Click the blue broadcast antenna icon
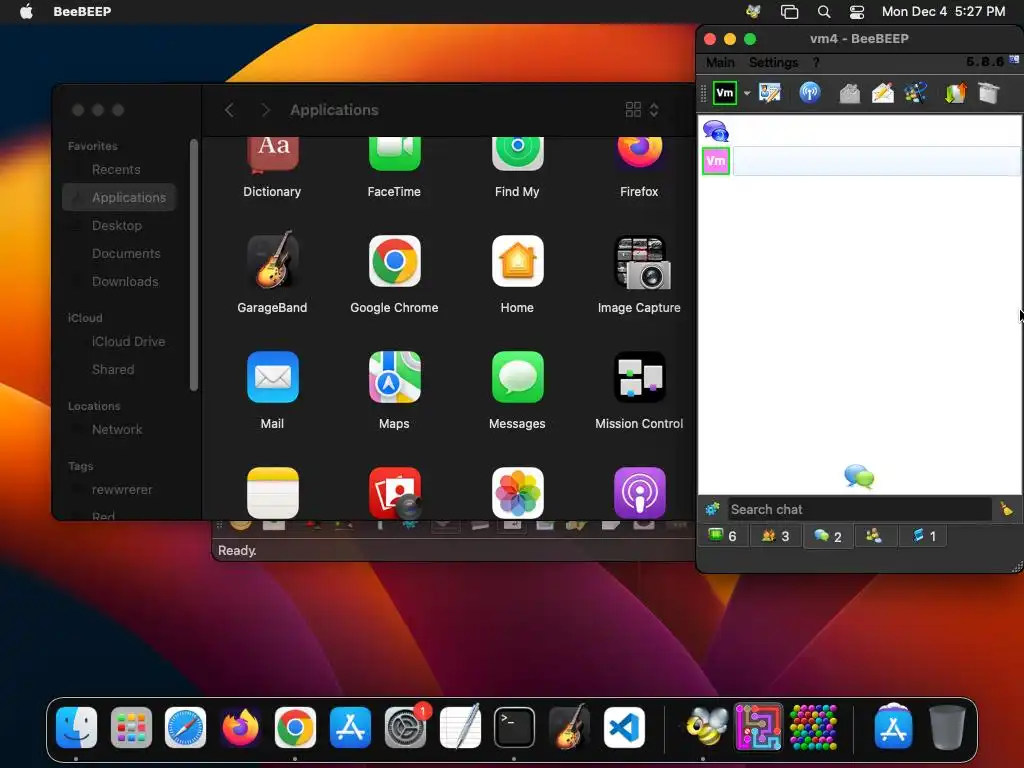This screenshot has height=768, width=1024. click(x=810, y=93)
